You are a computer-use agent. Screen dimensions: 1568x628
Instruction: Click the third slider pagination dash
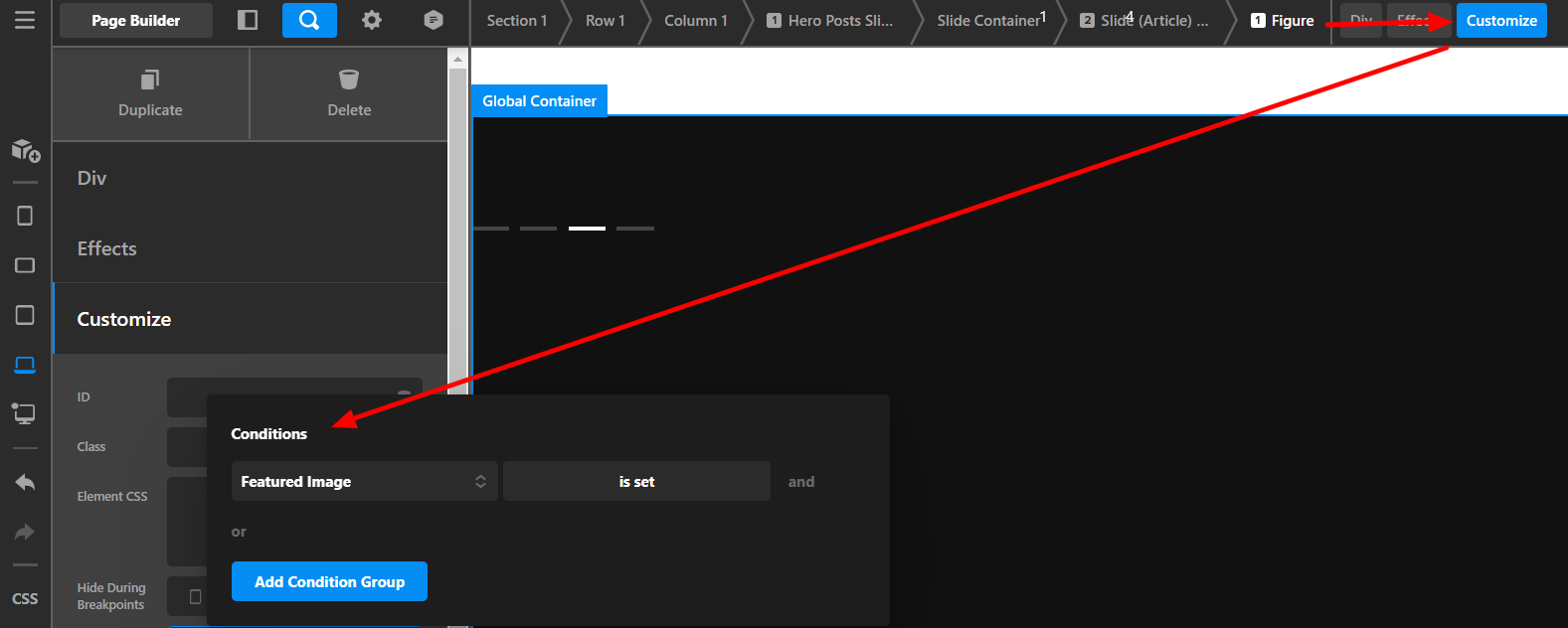click(587, 229)
